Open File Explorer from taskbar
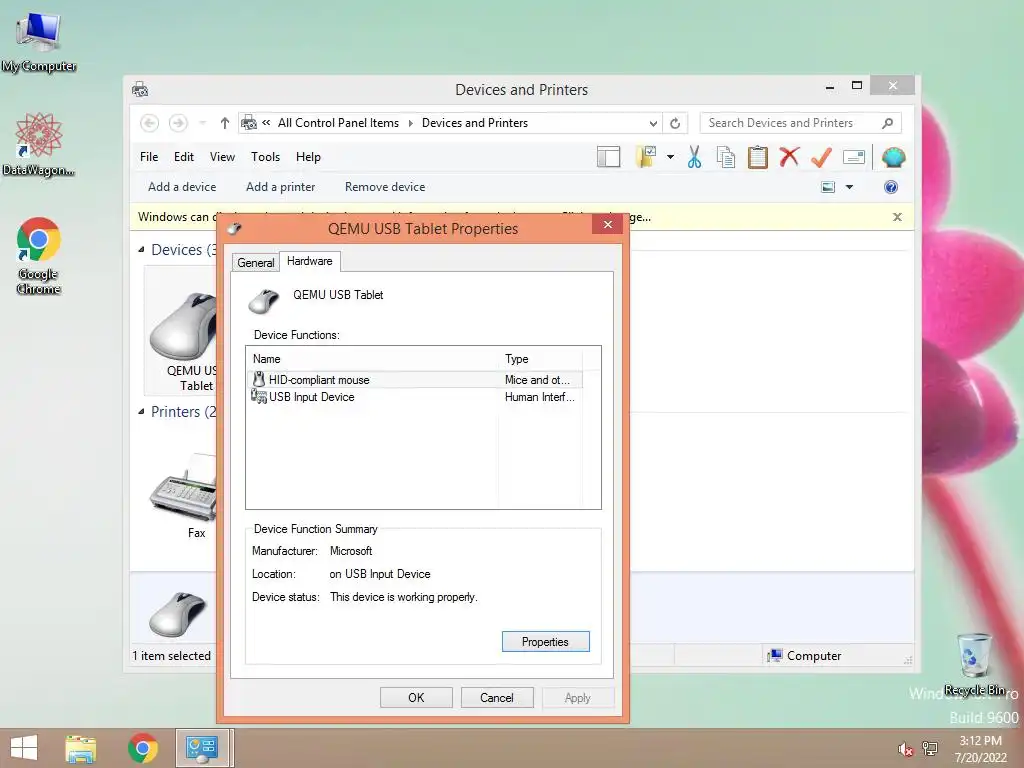This screenshot has width=1024, height=768. coord(80,748)
